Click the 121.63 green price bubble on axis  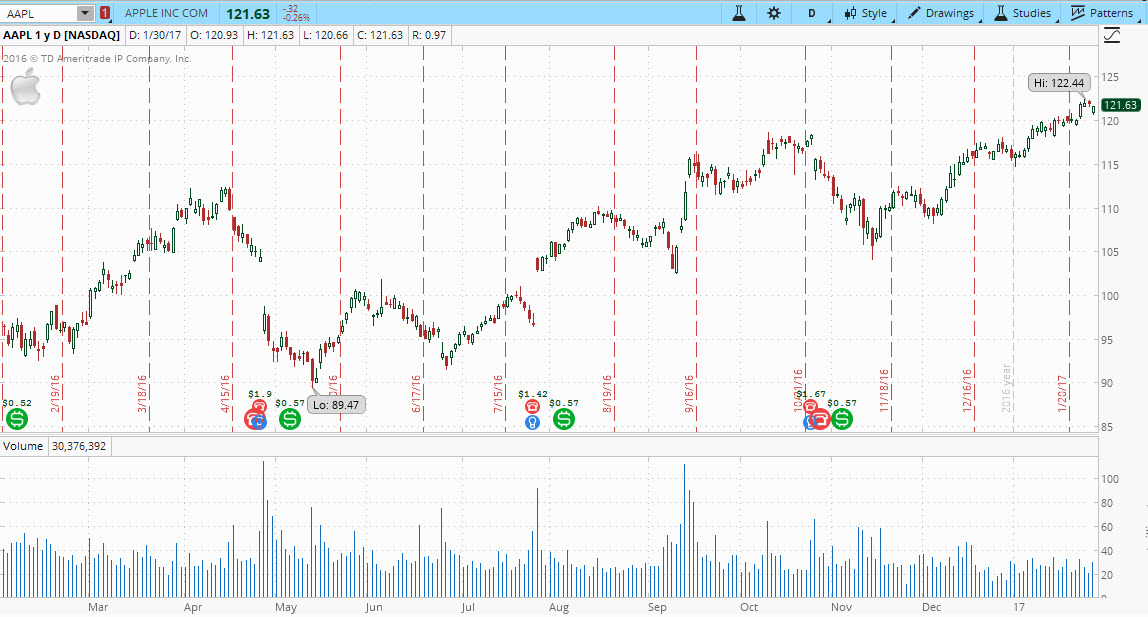(x=1120, y=105)
